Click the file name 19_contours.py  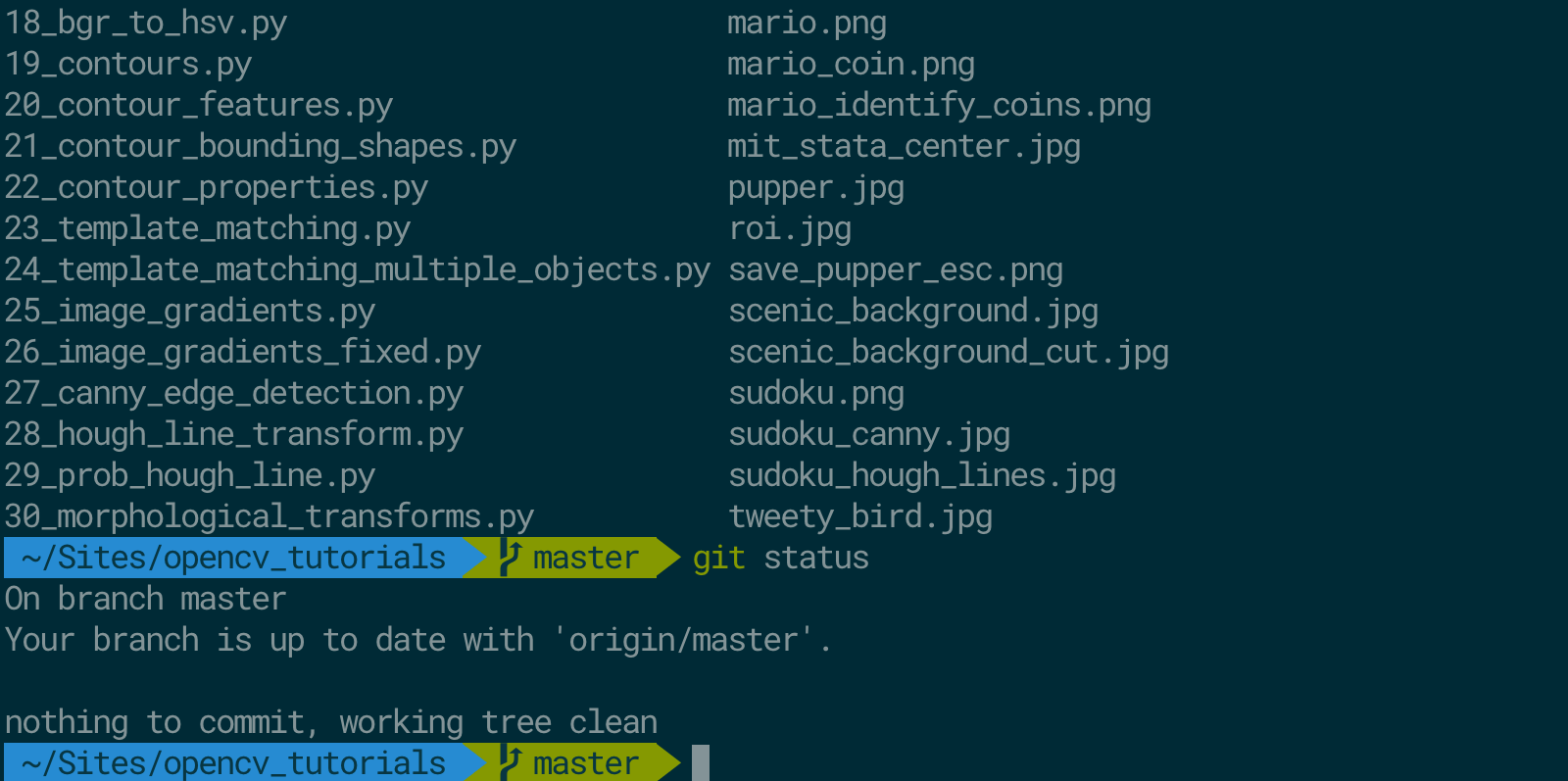click(x=128, y=65)
